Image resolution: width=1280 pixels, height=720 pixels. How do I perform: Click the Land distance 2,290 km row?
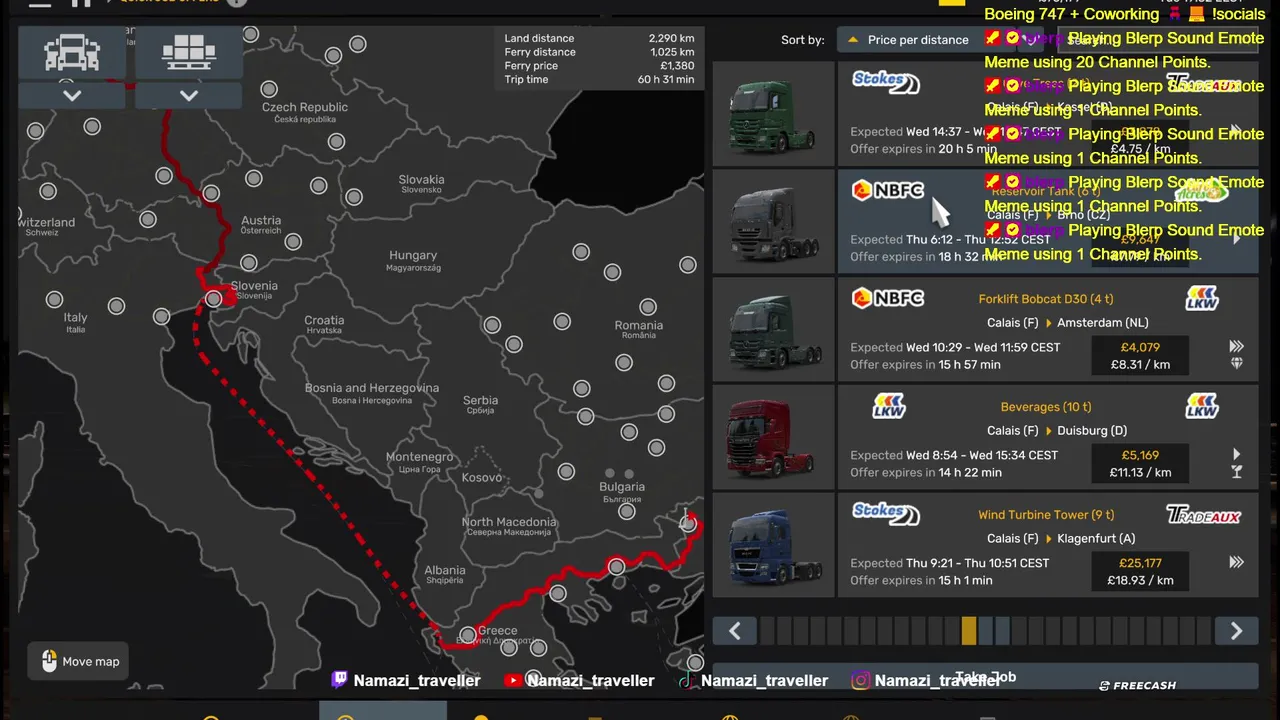click(599, 38)
